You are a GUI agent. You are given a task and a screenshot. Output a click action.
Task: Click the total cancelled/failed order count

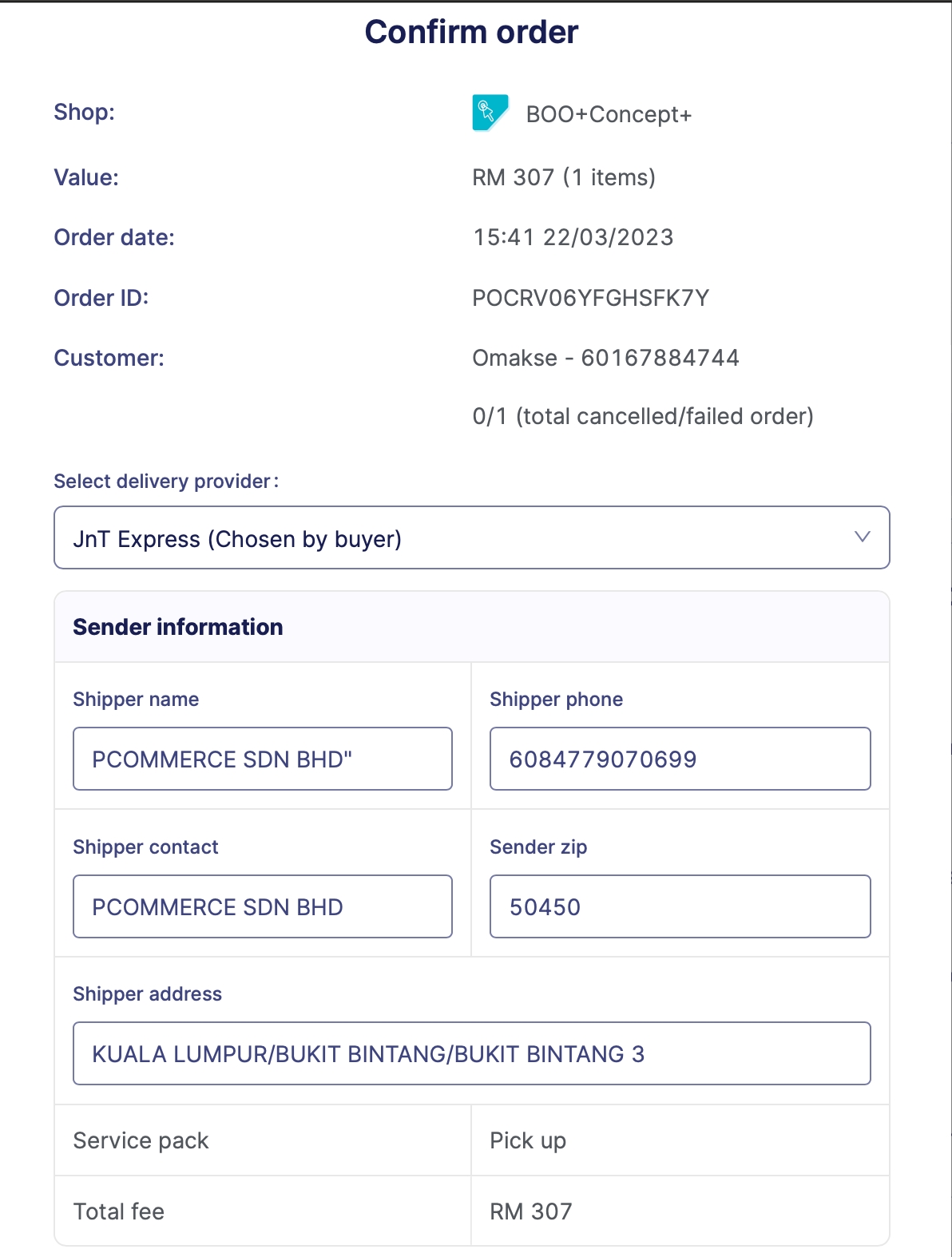[642, 416]
